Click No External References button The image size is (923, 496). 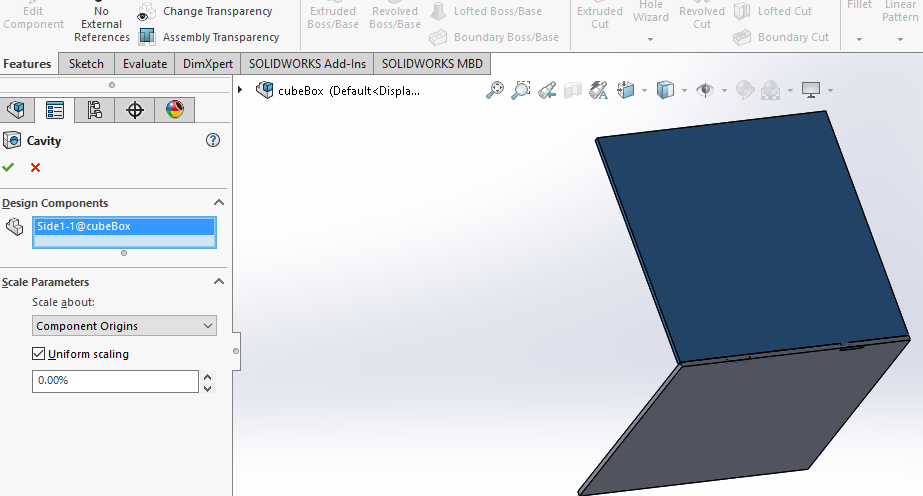[101, 24]
